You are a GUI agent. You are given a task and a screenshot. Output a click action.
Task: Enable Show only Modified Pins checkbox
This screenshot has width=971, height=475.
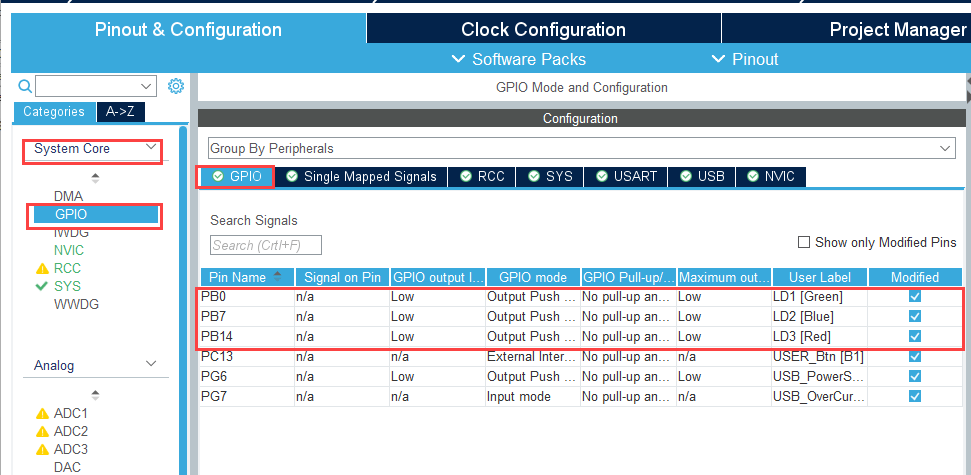pos(804,242)
